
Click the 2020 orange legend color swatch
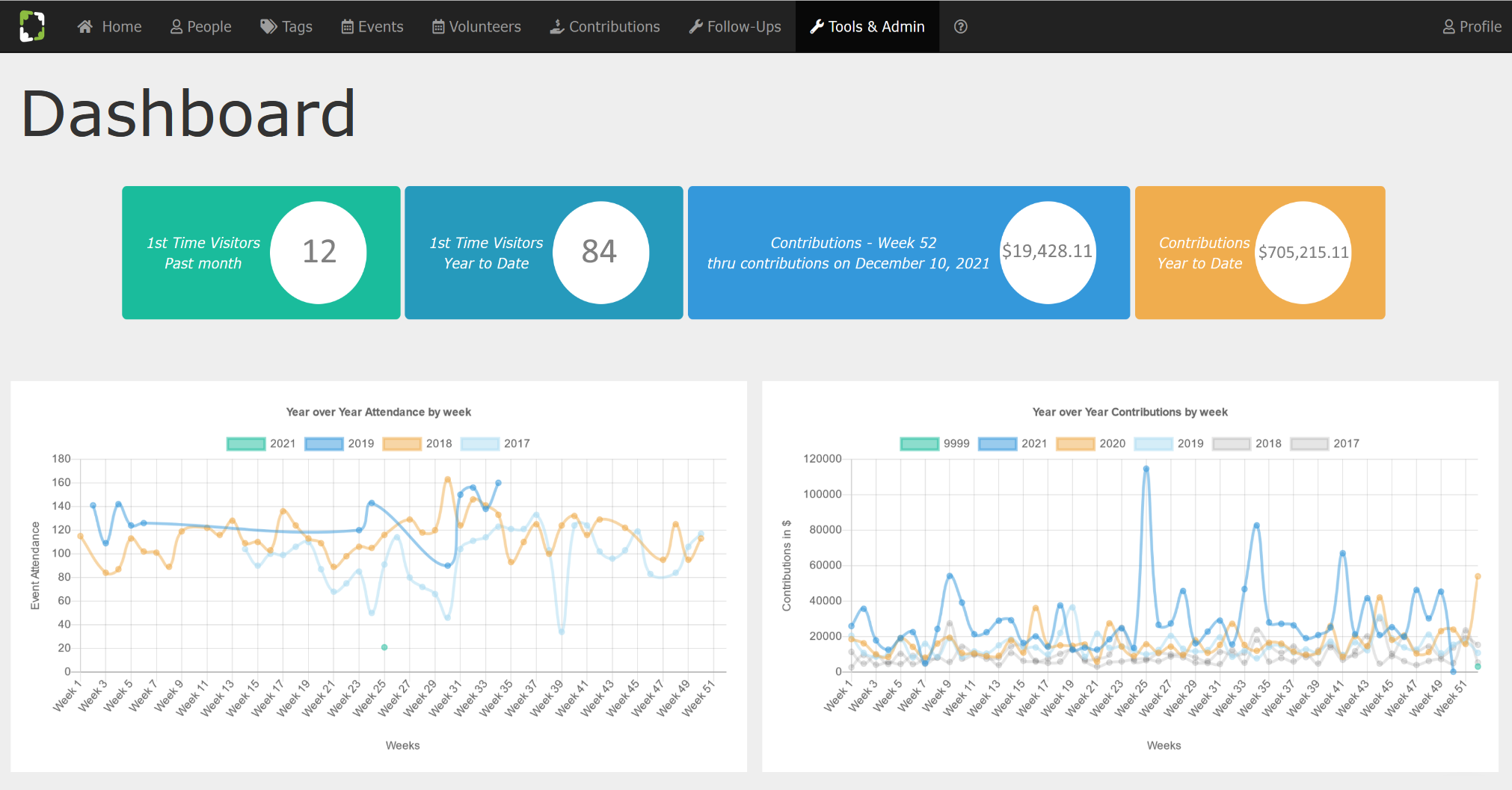[x=1075, y=444]
